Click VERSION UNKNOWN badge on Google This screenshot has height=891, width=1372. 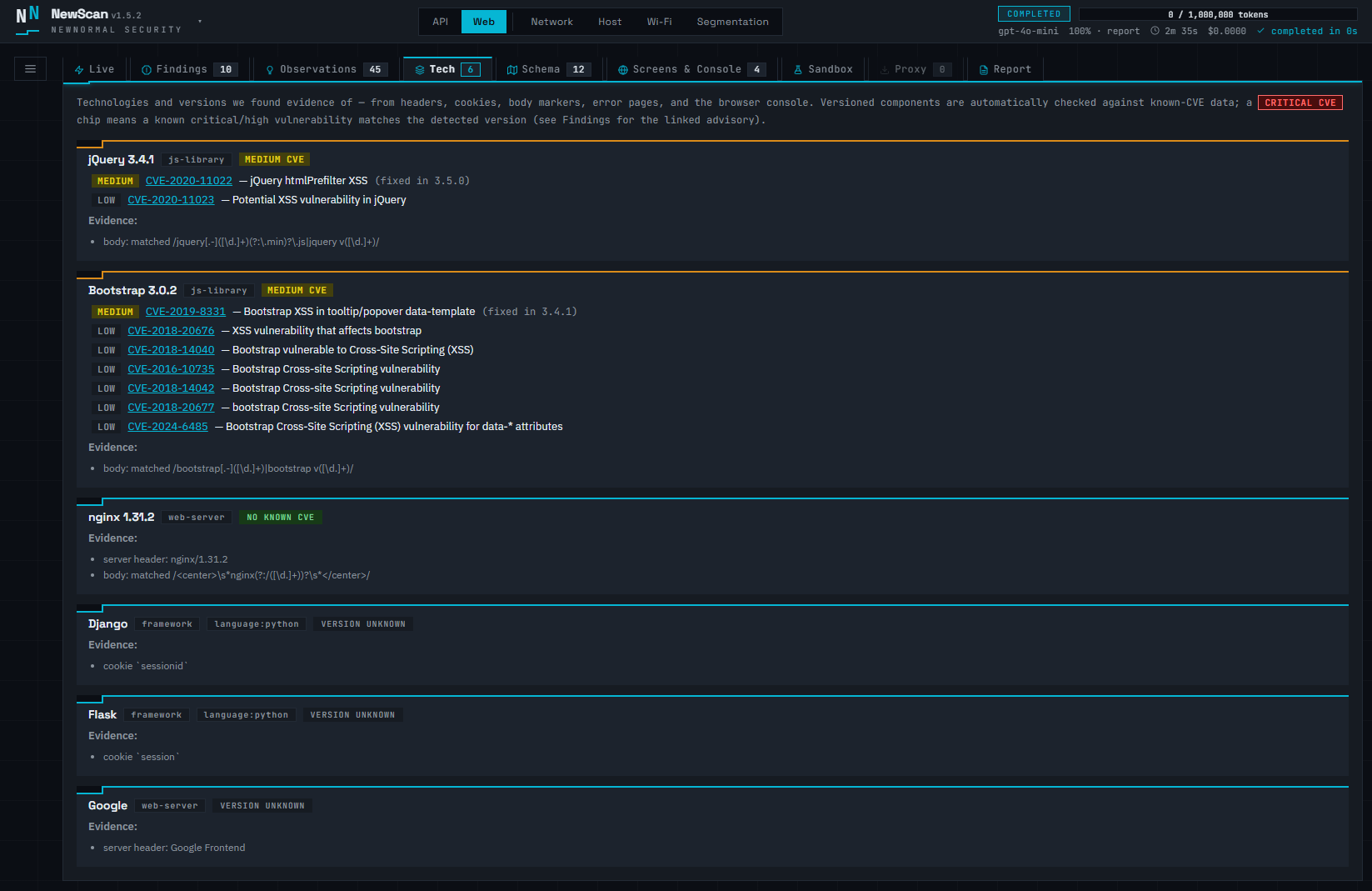tap(262, 806)
